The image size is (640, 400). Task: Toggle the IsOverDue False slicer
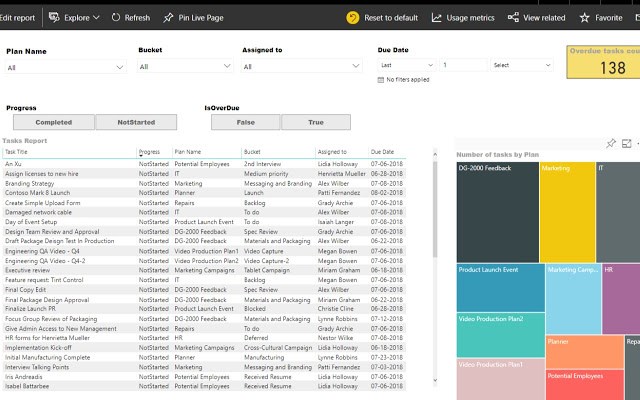pyautogui.click(x=246, y=122)
